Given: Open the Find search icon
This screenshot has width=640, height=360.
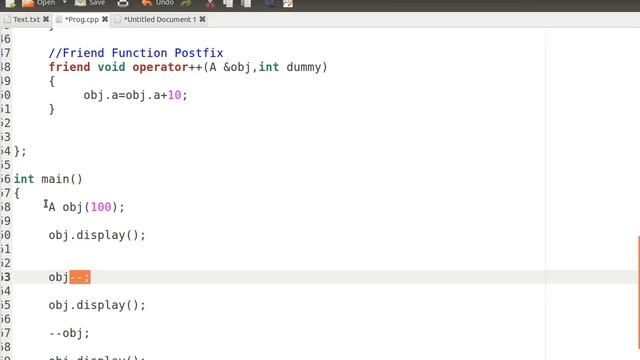Looking at the screenshot, I should tap(269, 3).
